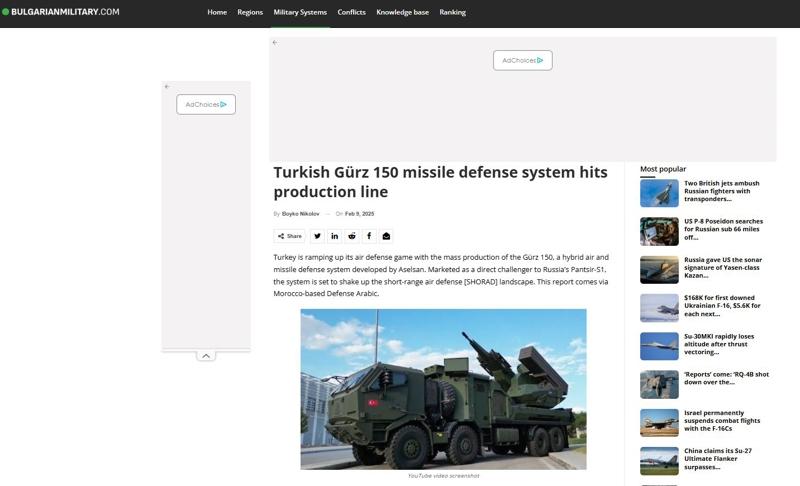Screen dimensions: 800x486
Task: Open 'Israel permanently suspends combat flights' article
Action: coord(722,421)
